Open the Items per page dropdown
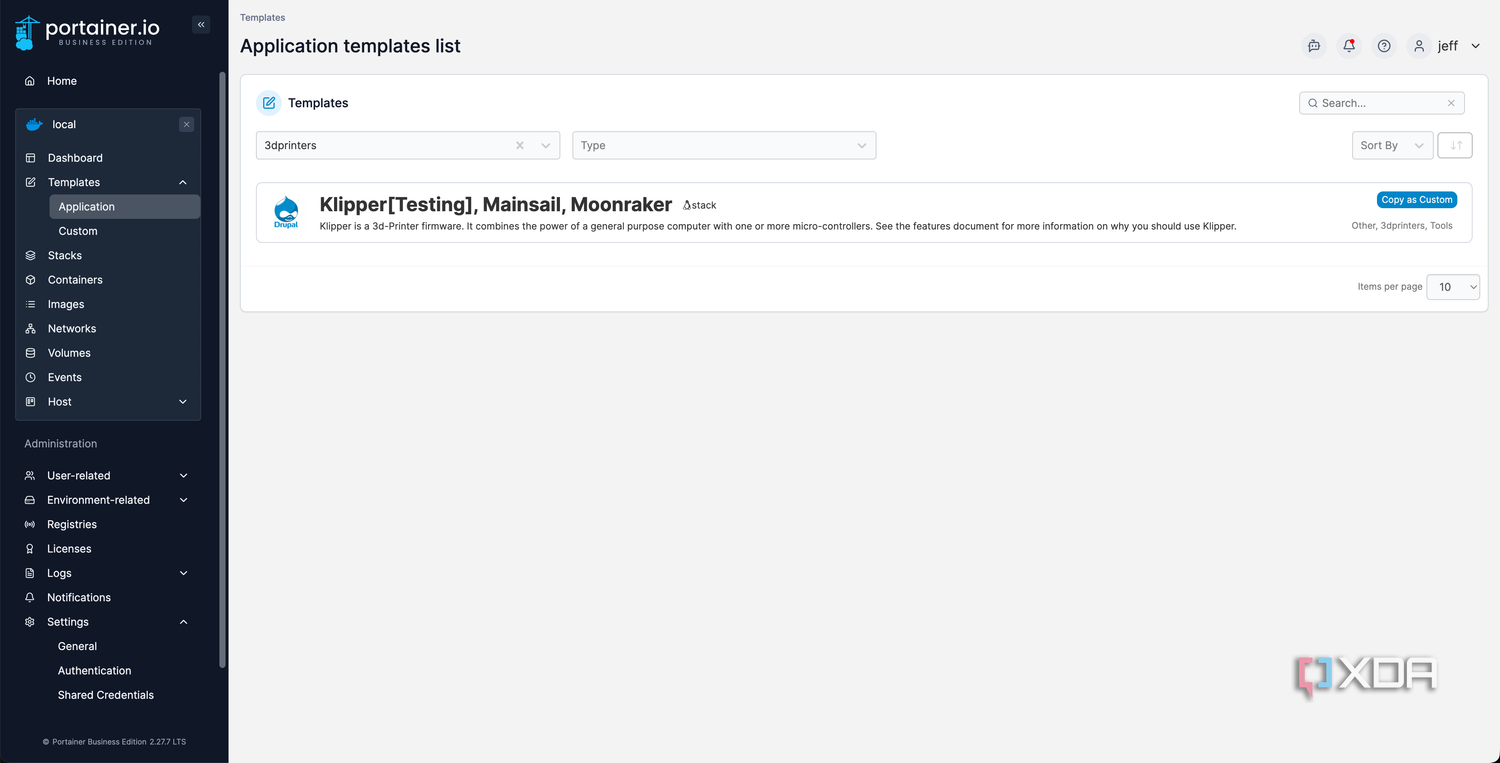This screenshot has width=1500, height=763. click(x=1453, y=287)
